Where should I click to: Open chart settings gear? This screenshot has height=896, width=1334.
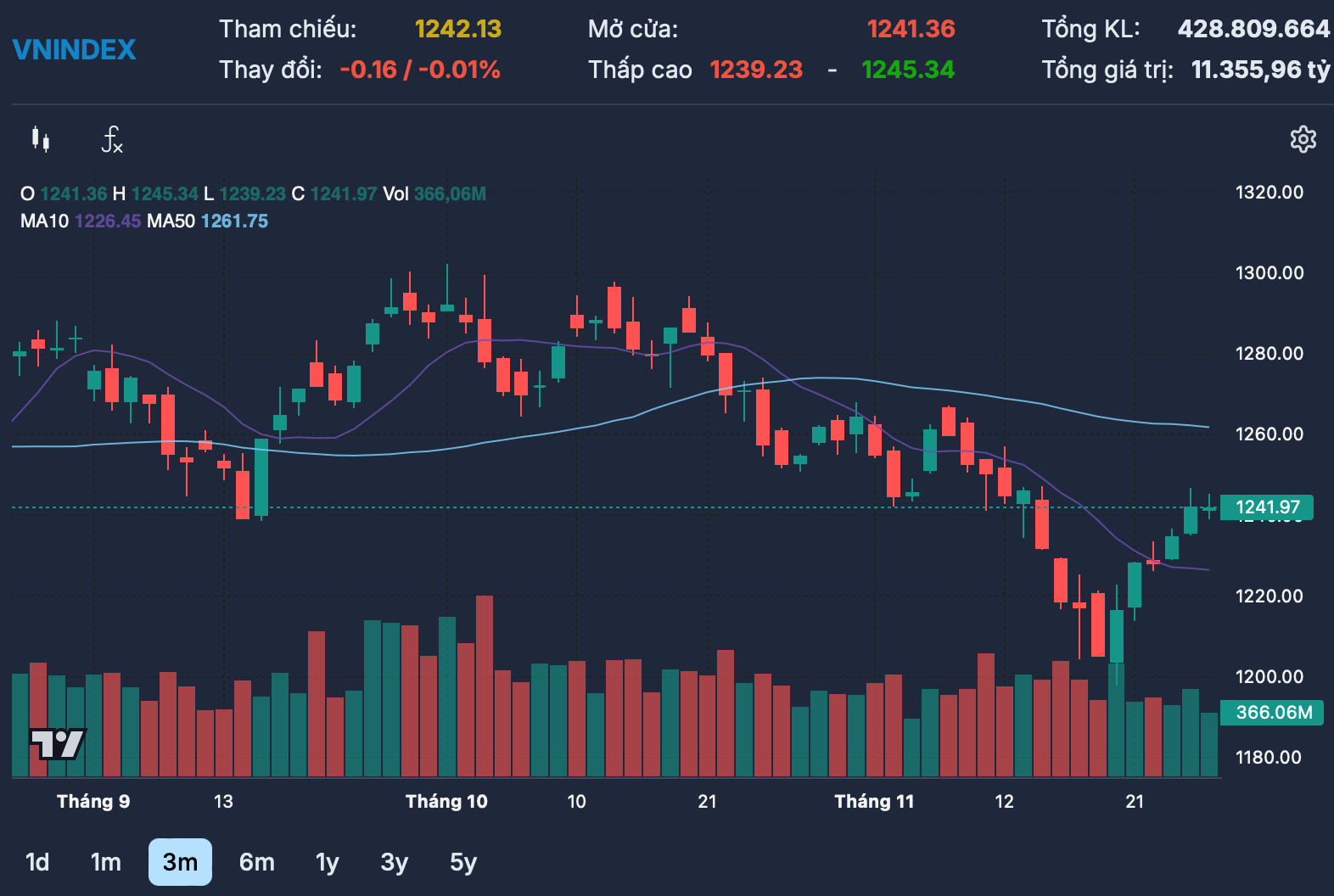pos(1303,139)
